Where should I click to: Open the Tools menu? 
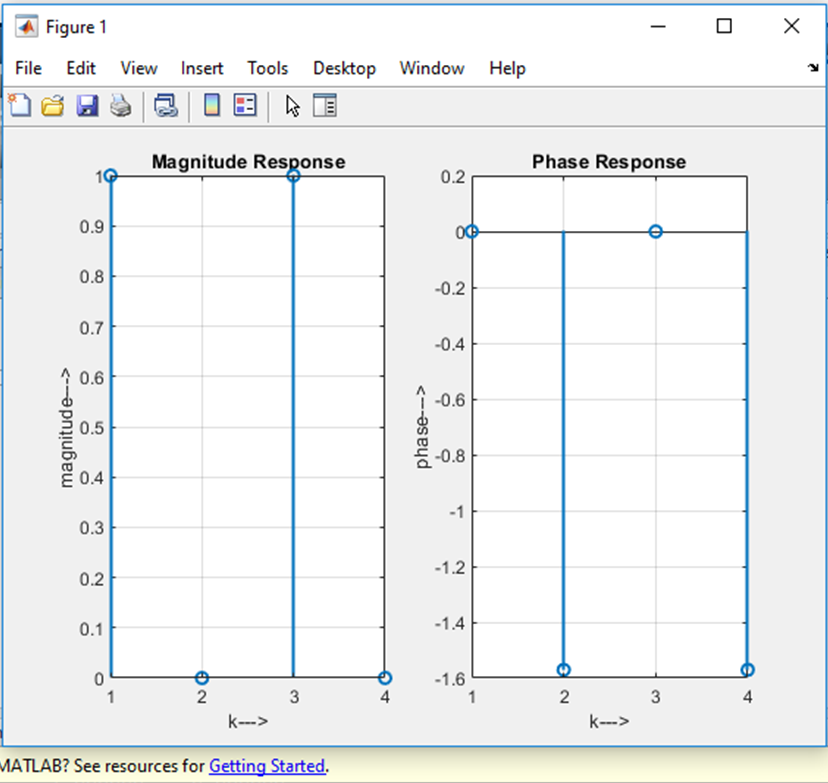click(x=268, y=68)
